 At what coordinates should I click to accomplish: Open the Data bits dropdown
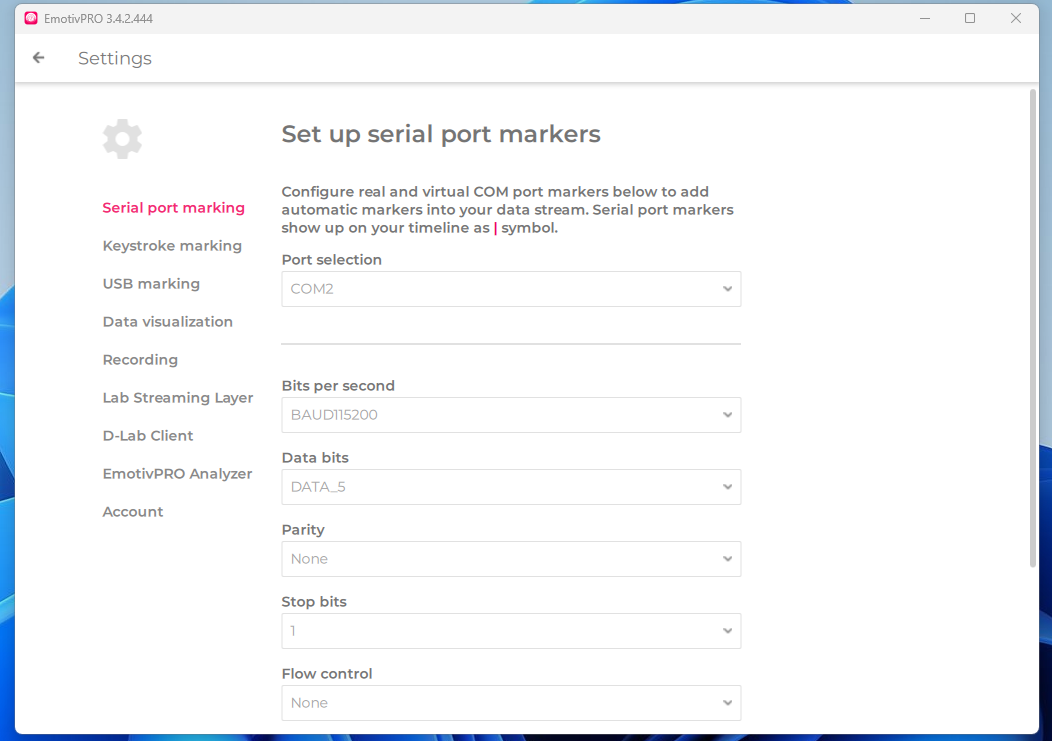tap(511, 487)
